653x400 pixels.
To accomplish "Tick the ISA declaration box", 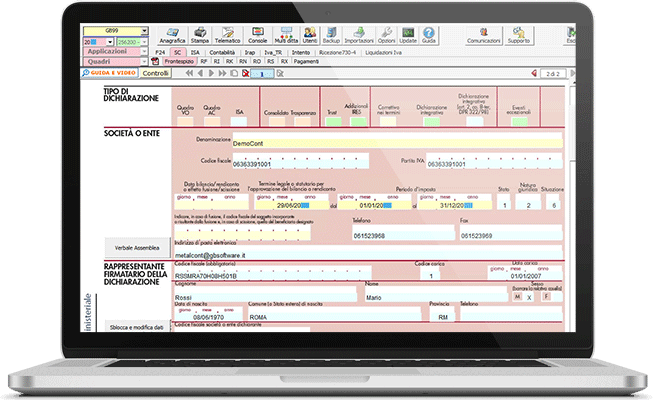I will [x=240, y=122].
